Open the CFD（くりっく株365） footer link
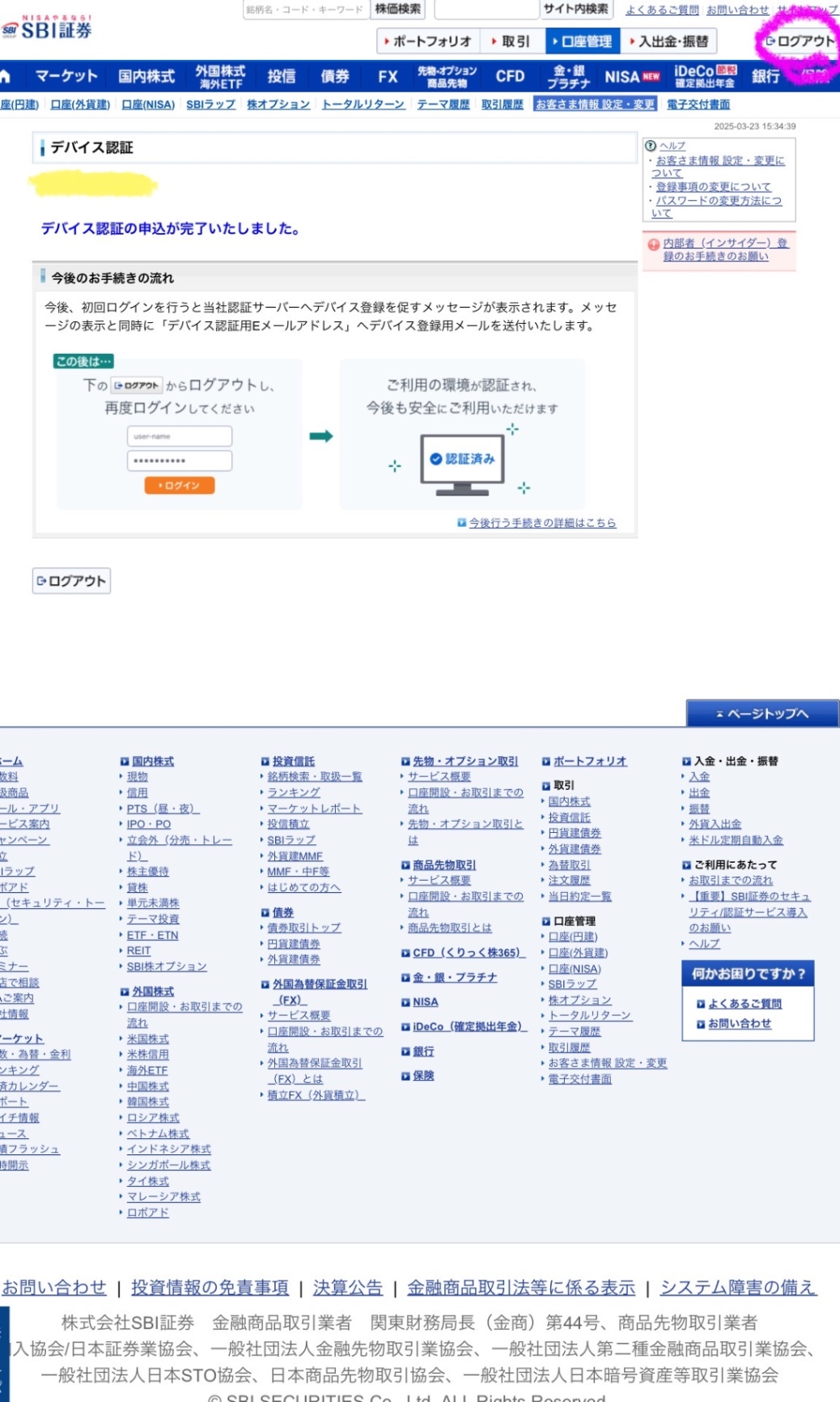This screenshot has height=1402, width=840. (468, 953)
